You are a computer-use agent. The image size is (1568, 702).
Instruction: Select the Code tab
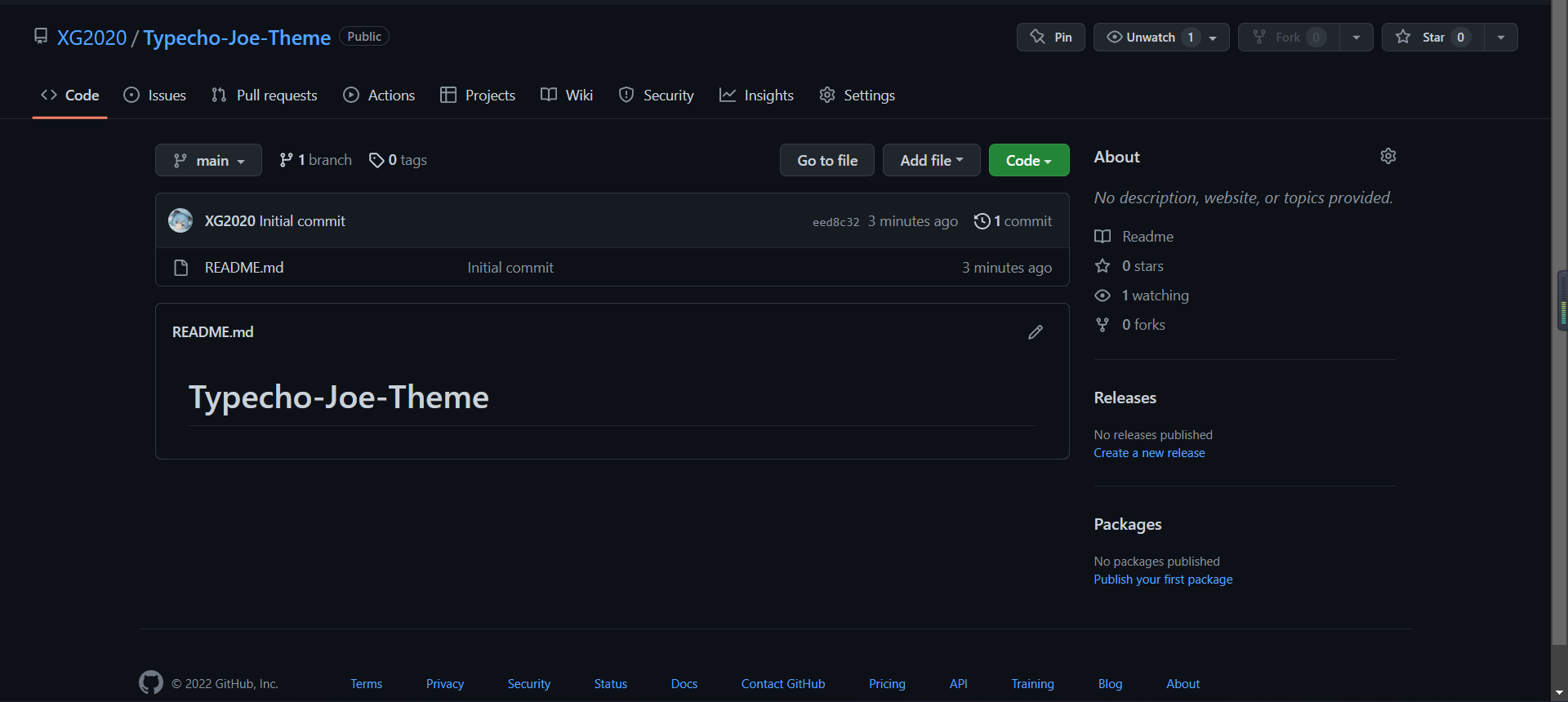click(70, 96)
